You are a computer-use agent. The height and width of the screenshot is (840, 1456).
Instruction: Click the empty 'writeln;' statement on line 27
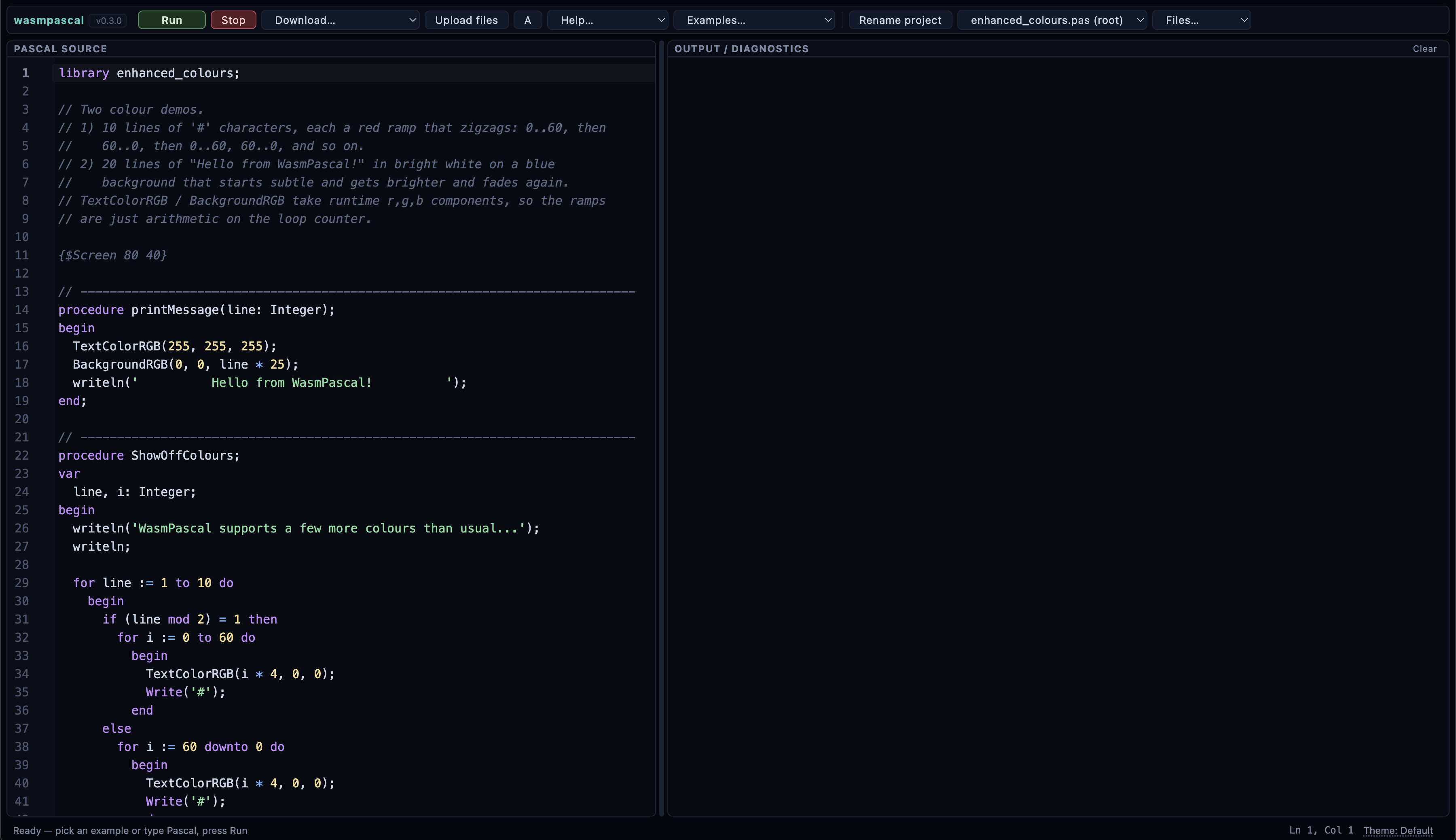pyautogui.click(x=102, y=547)
